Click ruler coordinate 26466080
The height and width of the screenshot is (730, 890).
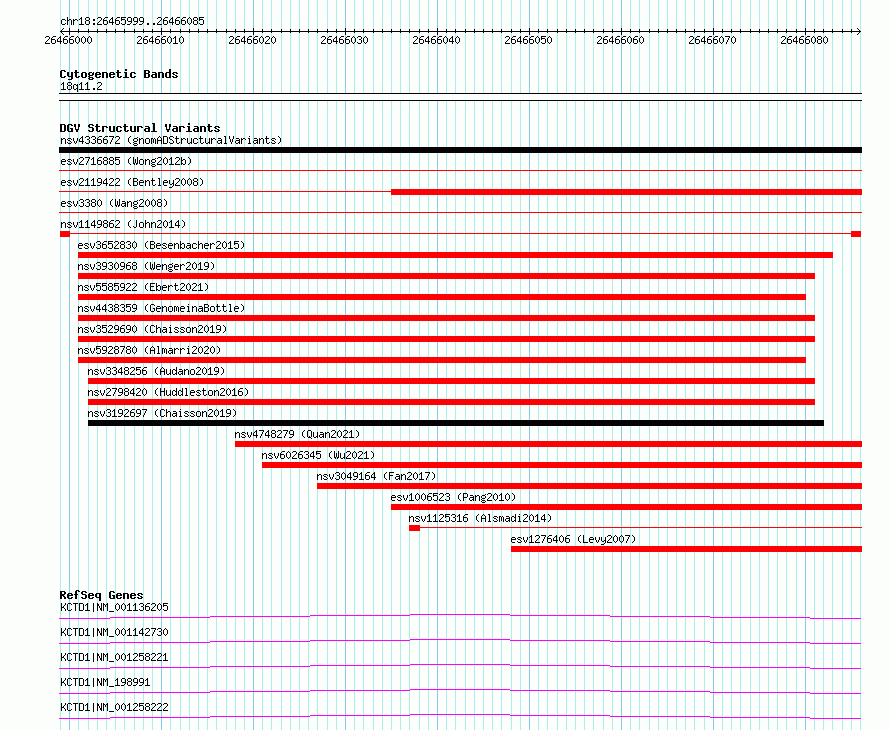(x=804, y=40)
